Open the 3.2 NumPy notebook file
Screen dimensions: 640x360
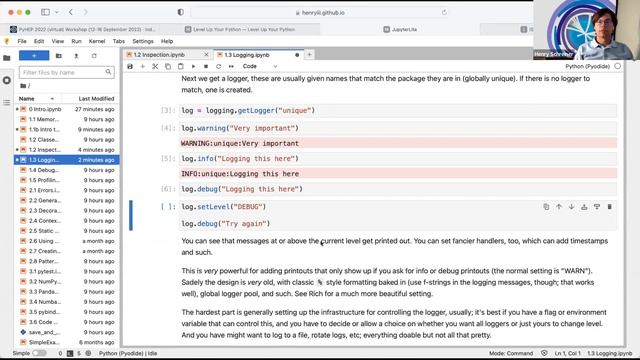67,282
